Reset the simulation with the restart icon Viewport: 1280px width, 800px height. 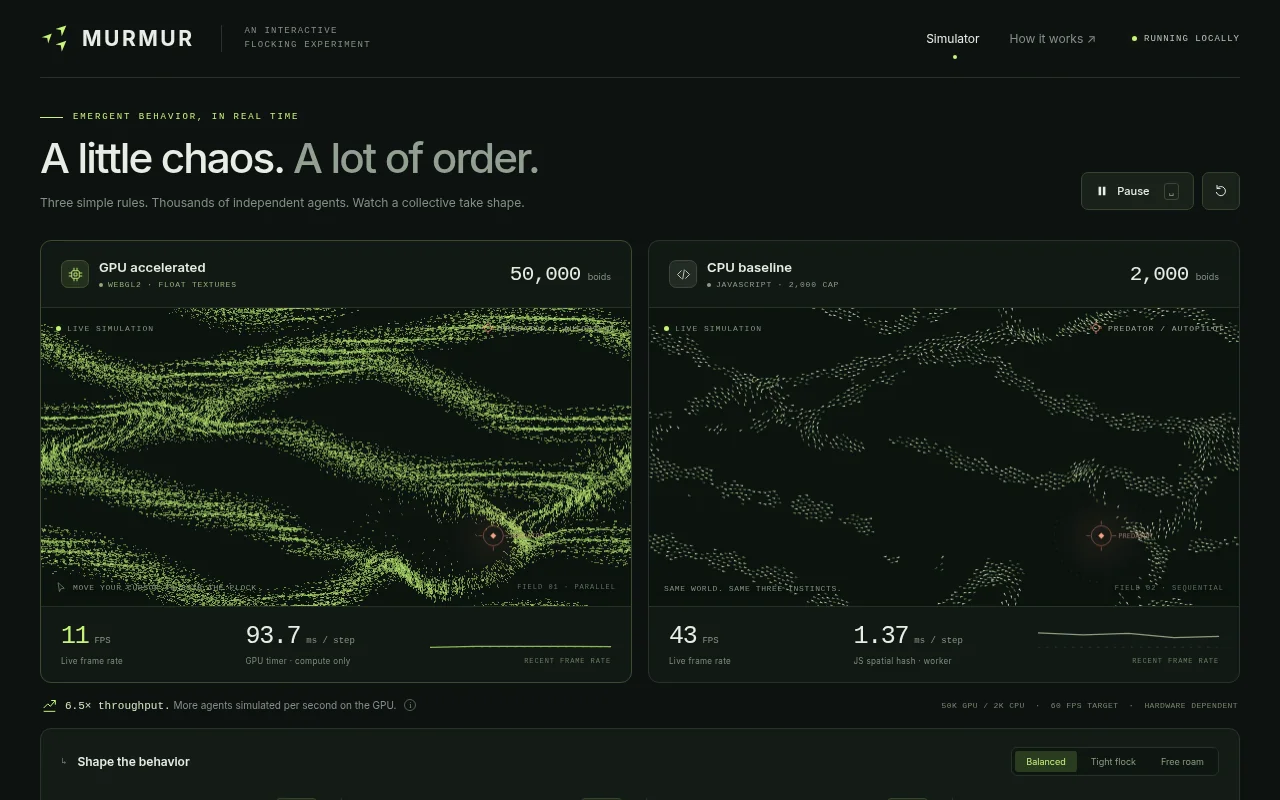point(1221,191)
